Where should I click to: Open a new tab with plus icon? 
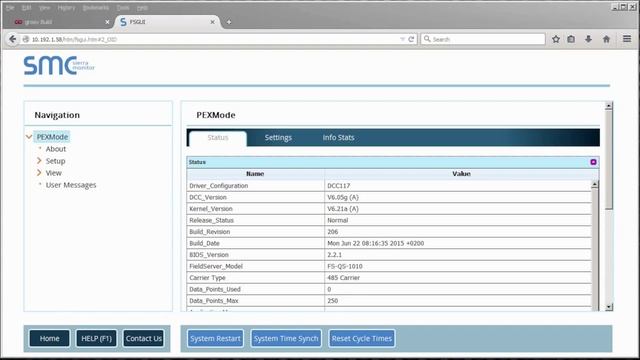coord(229,22)
